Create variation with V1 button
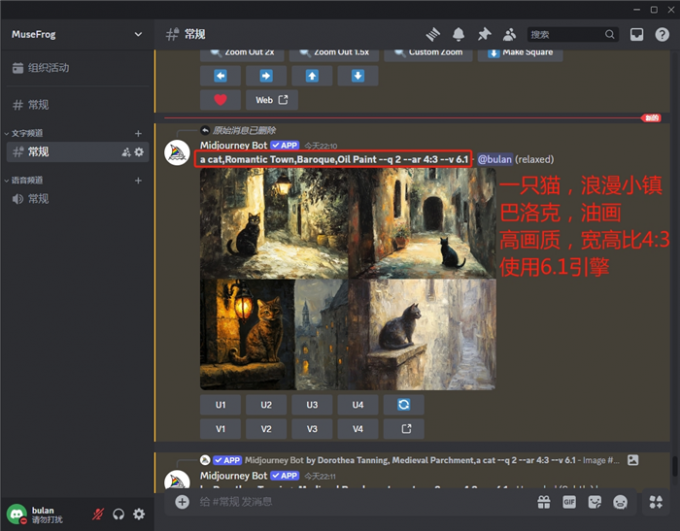 220,429
